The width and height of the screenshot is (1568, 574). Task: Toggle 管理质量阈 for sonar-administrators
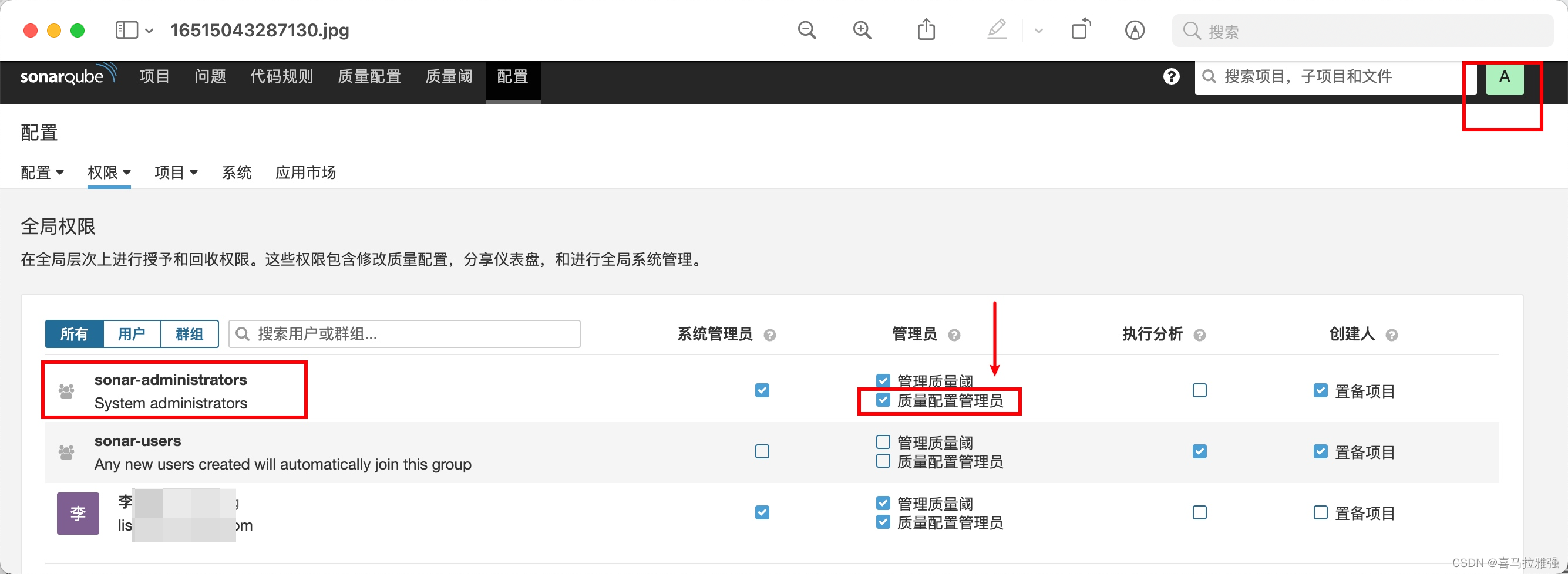(883, 381)
